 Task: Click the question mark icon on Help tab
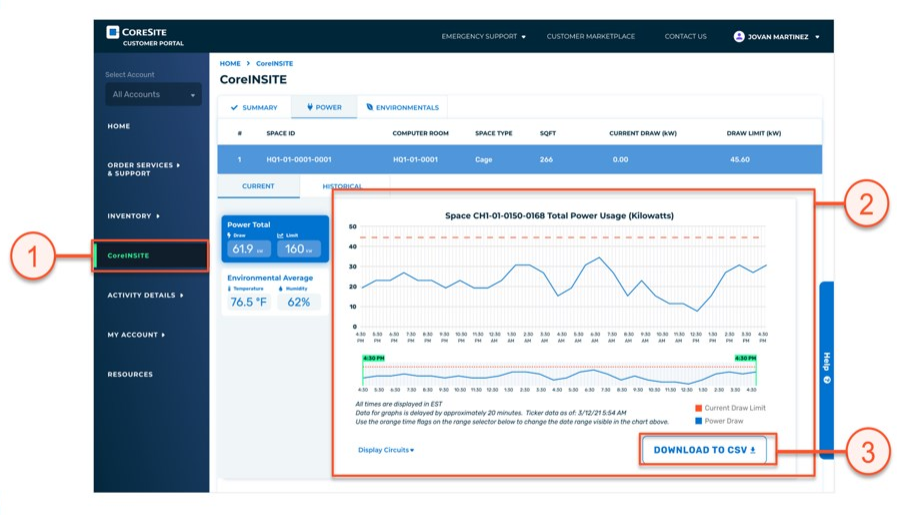coord(826,379)
